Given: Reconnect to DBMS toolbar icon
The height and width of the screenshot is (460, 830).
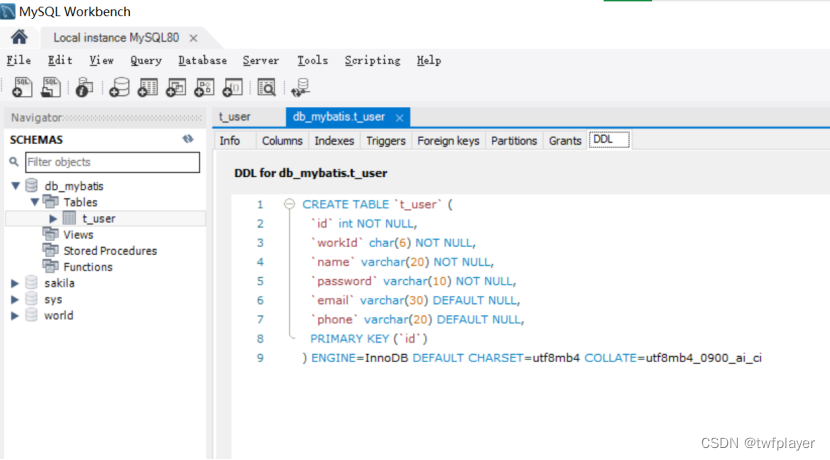Looking at the screenshot, I should (x=300, y=87).
